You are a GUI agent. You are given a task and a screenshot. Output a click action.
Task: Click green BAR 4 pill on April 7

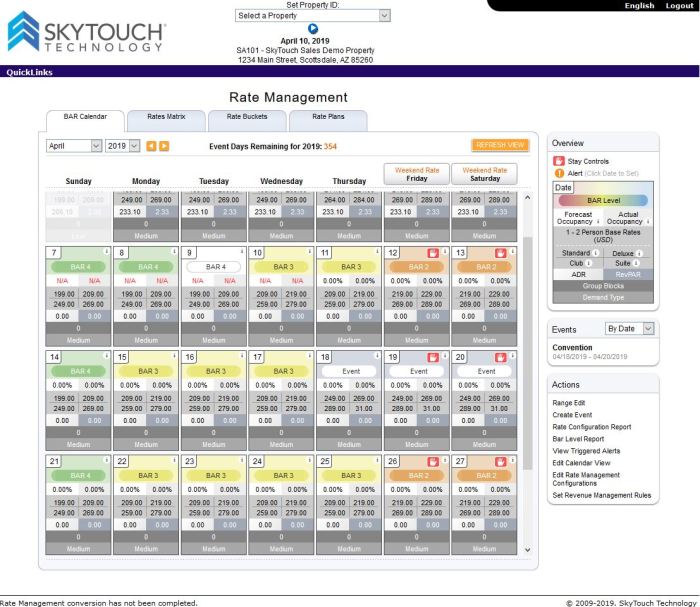[x=79, y=267]
